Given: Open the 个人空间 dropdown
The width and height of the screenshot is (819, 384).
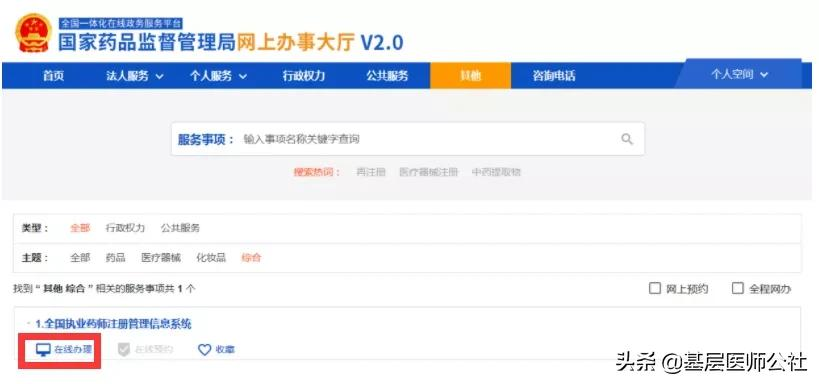Looking at the screenshot, I should [739, 75].
